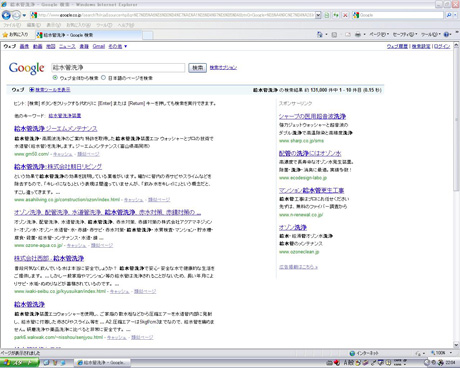The image size is (460, 368).
Task: Open the ツール(T) menu in menu bar
Action: point(105,25)
